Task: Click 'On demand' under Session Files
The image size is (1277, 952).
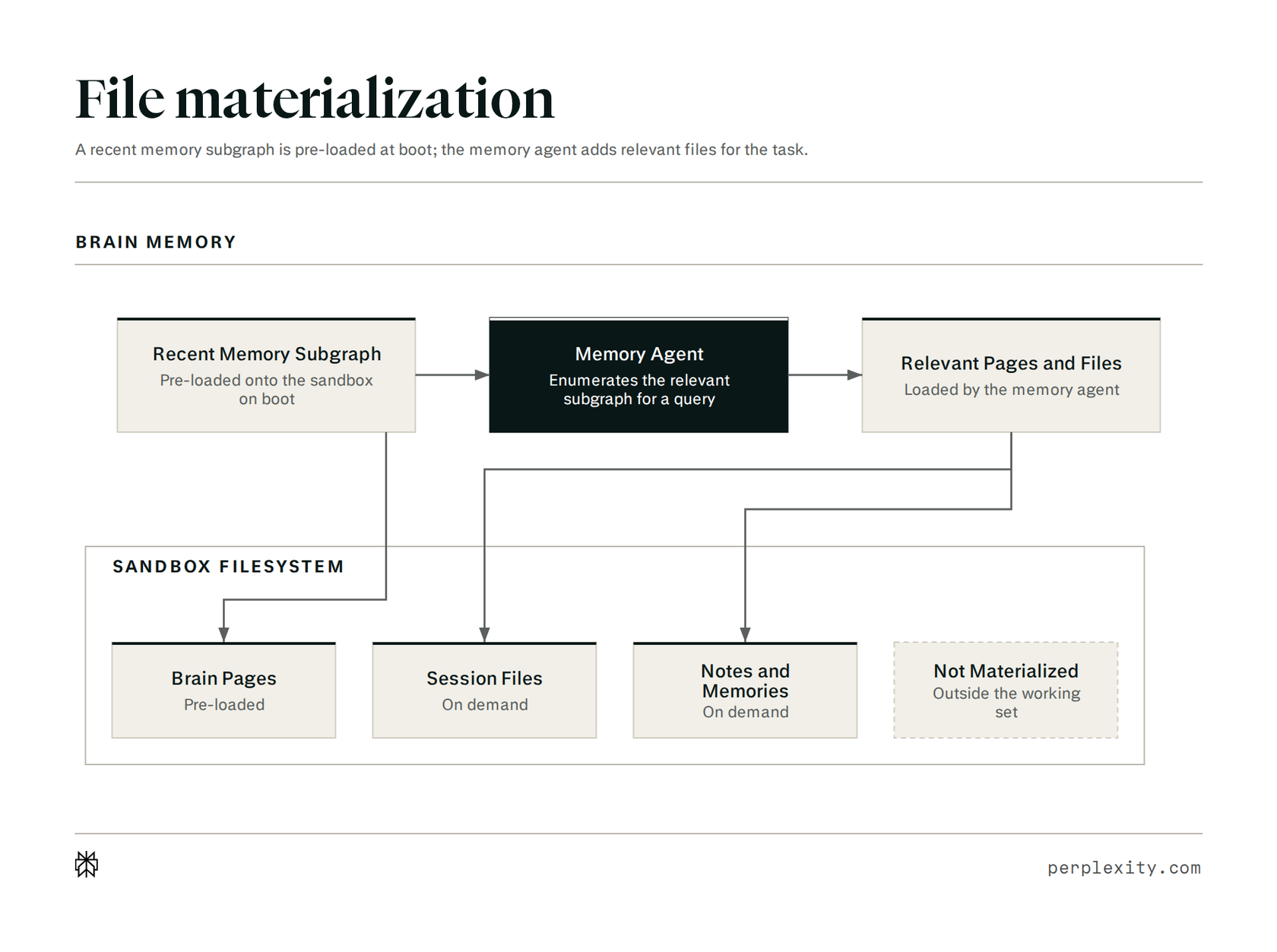Action: coord(485,705)
